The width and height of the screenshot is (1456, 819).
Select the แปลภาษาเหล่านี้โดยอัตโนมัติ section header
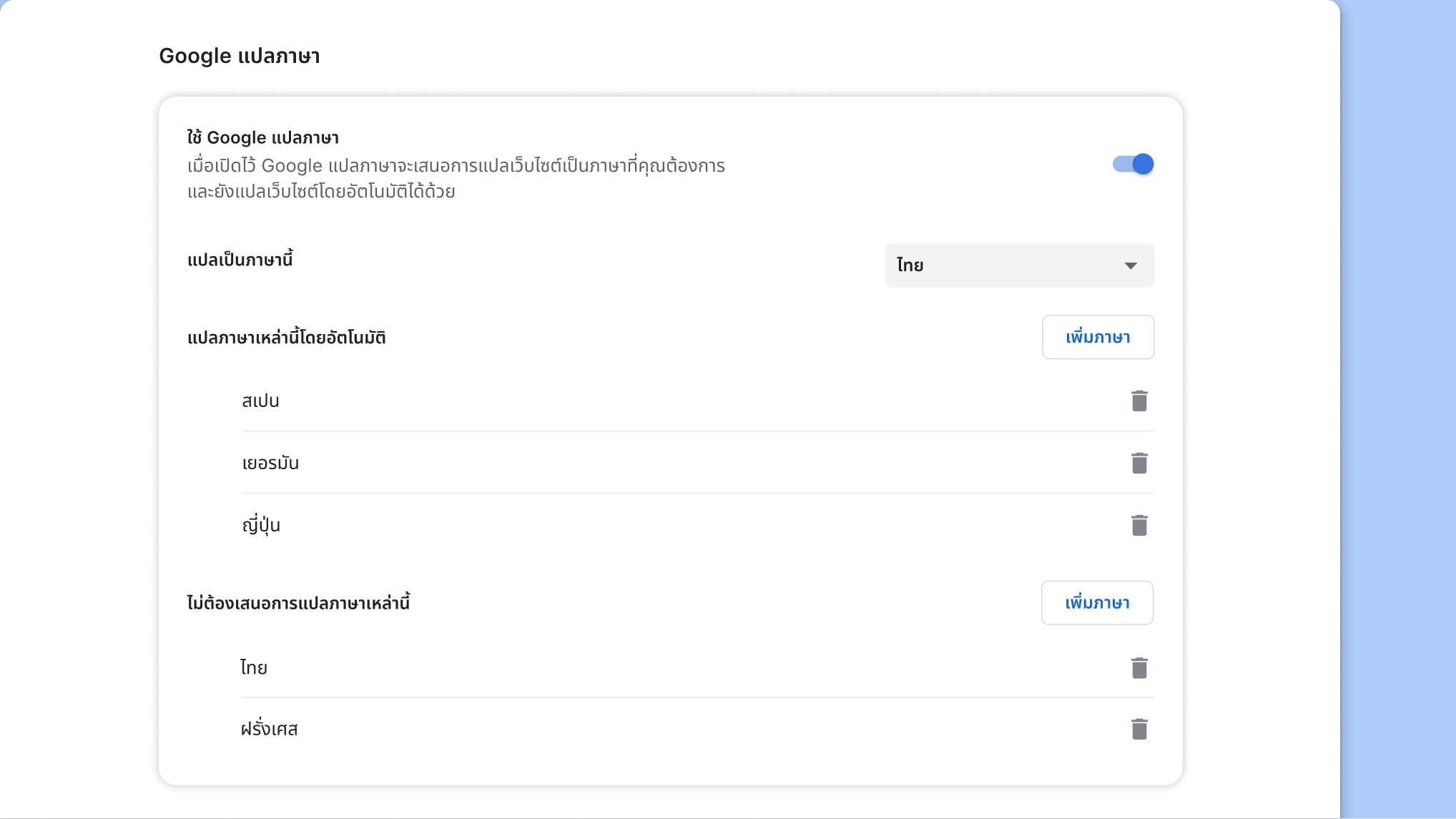click(x=285, y=337)
